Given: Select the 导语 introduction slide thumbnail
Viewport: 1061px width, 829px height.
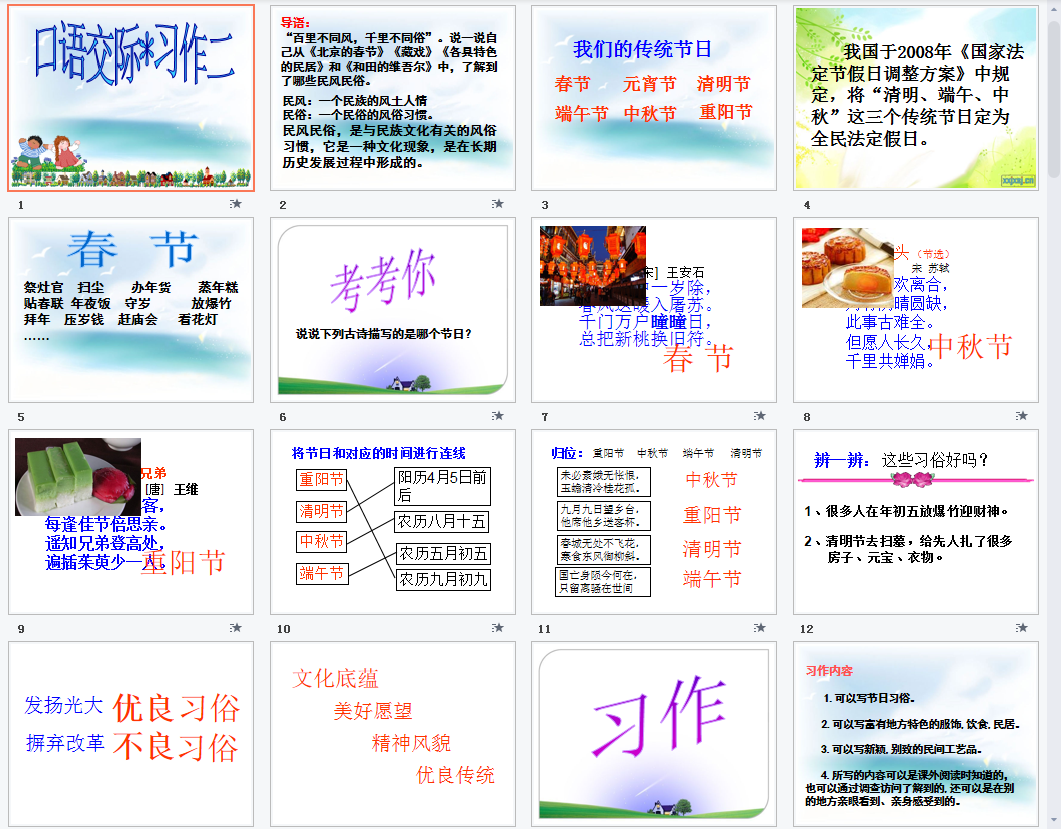Looking at the screenshot, I should tap(393, 98).
